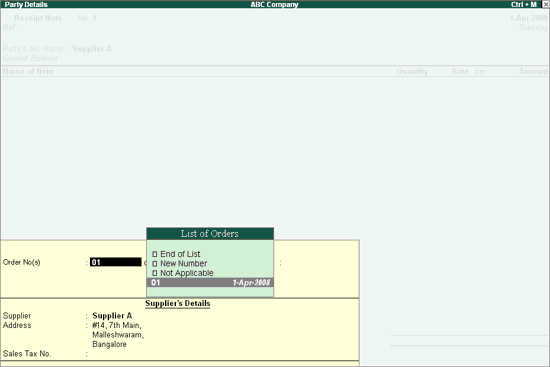Click the small box icon beside New Number

click(x=155, y=263)
